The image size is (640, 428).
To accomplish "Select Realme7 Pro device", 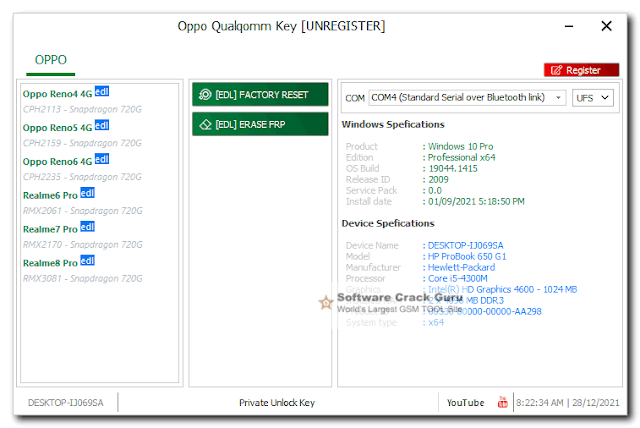I will point(50,229).
